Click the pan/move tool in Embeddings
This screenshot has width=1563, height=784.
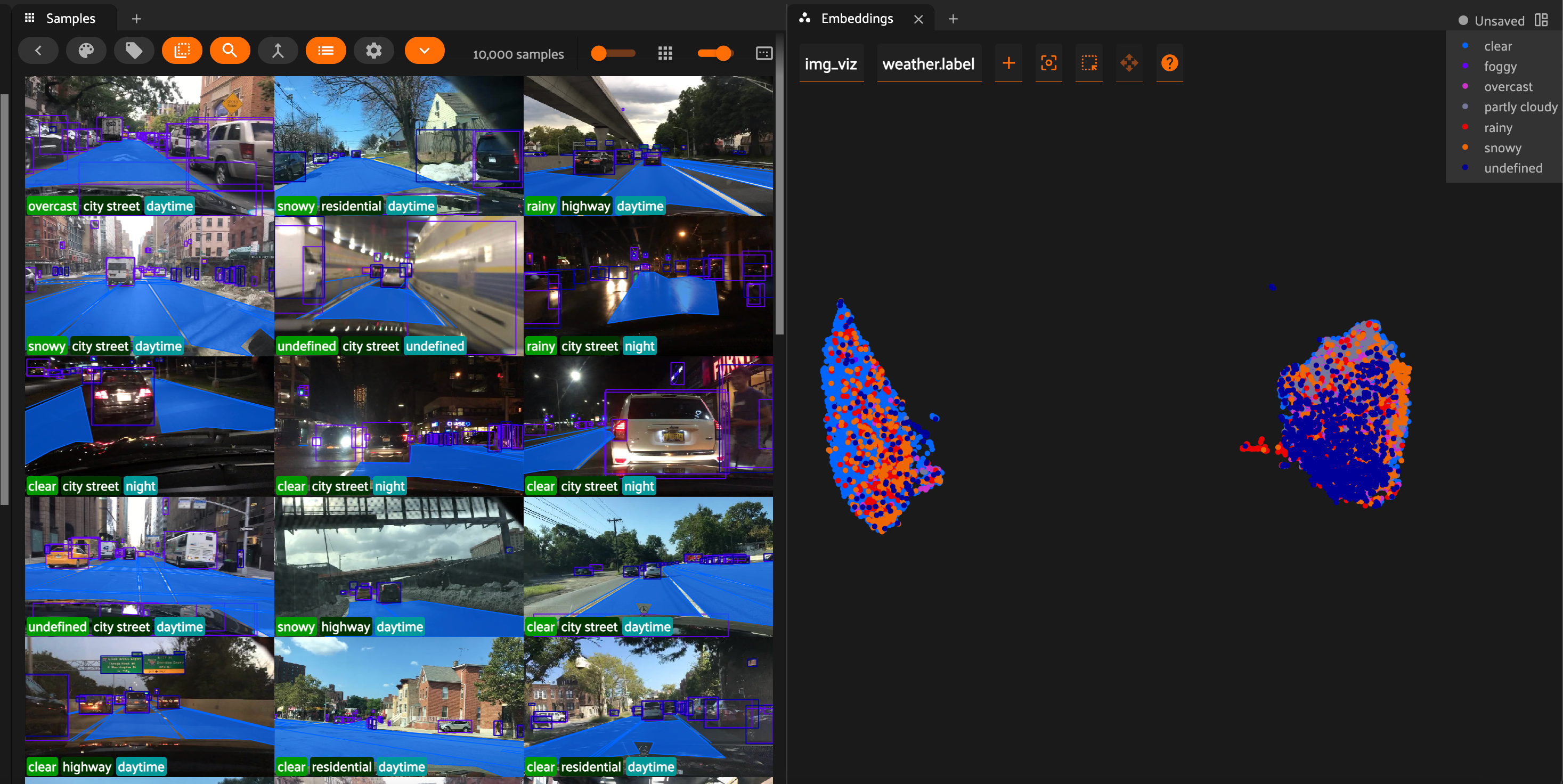coord(1128,63)
